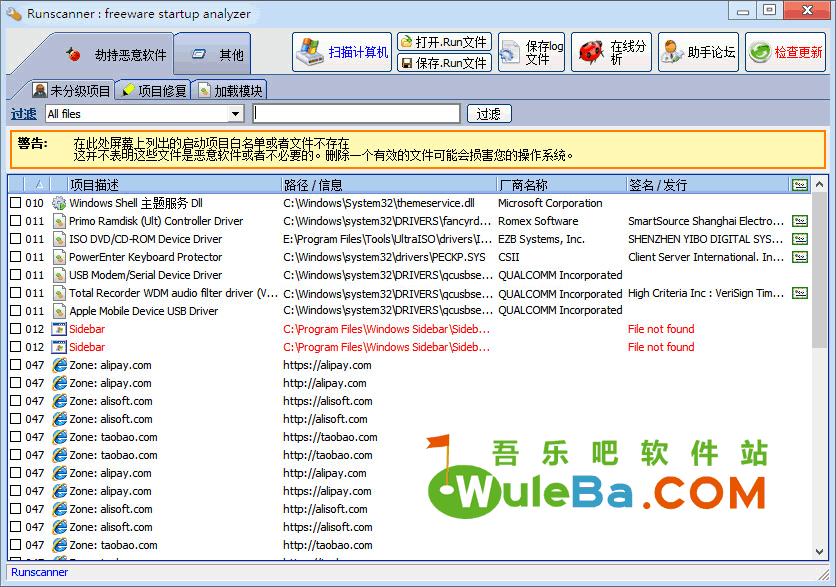
Task: Select the EZB Systems, Inc. vendor cell
Action: (x=541, y=239)
